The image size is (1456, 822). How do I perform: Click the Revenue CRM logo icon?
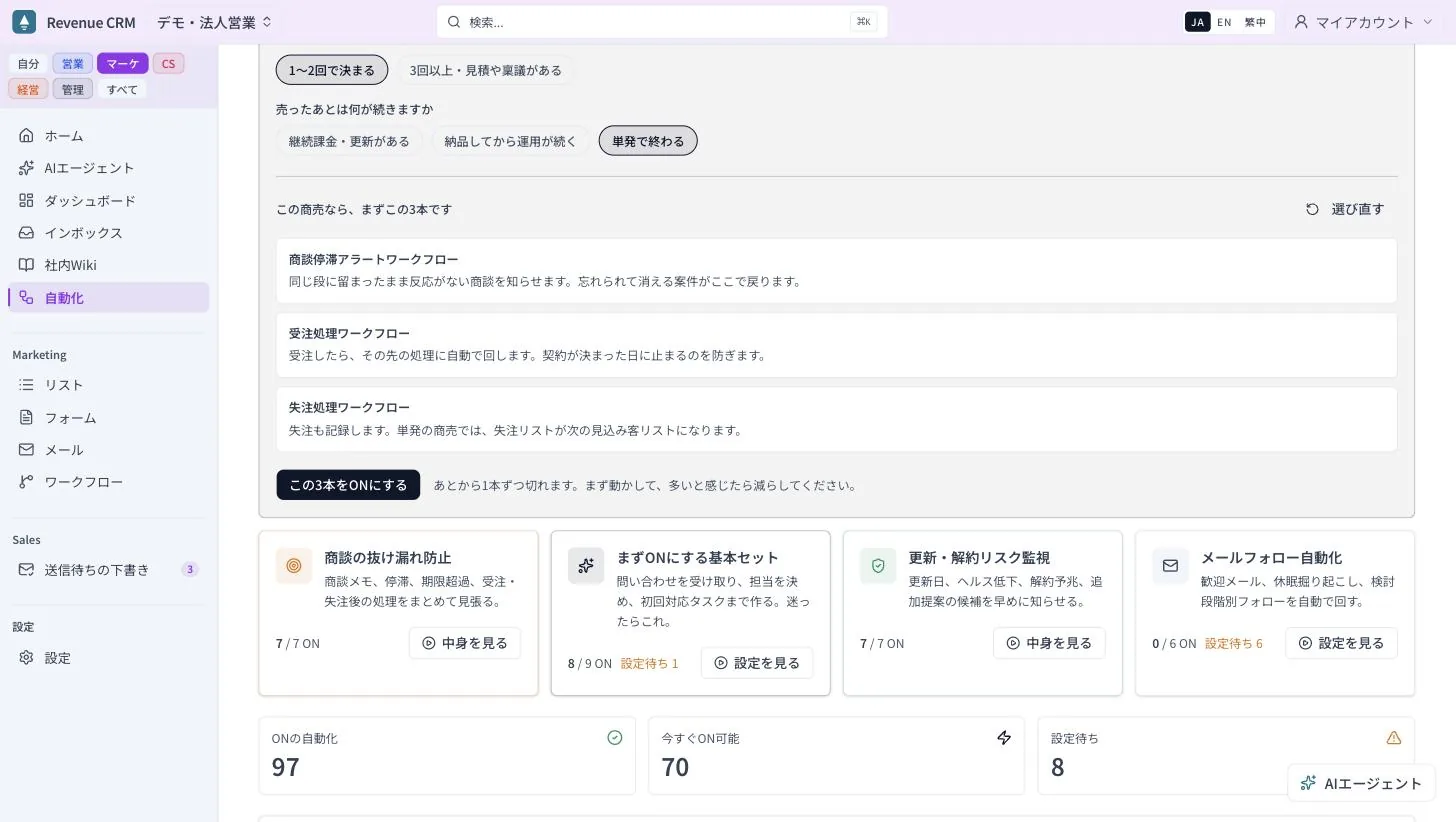[x=24, y=22]
